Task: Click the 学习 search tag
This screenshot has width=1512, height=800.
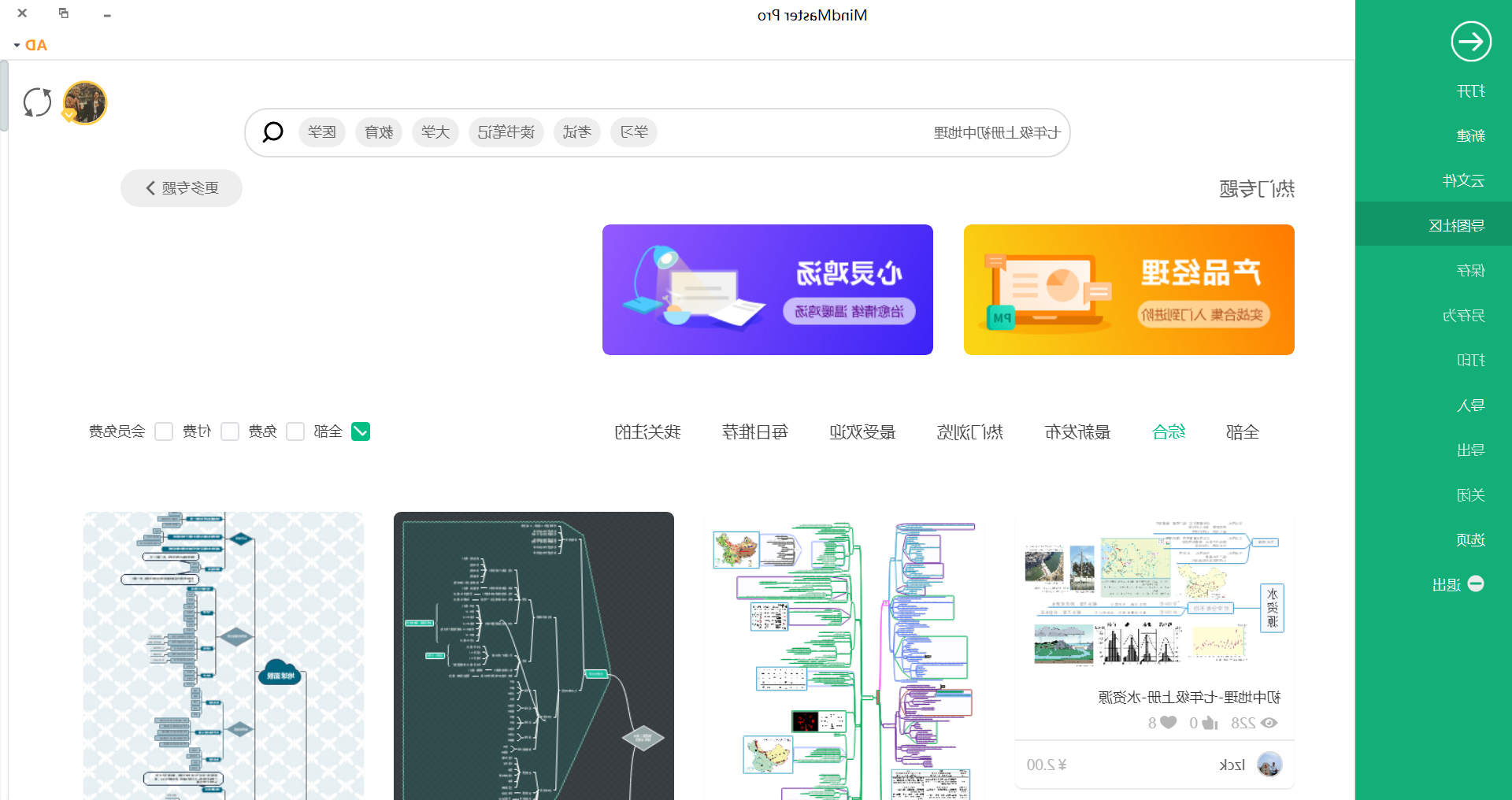Action: [x=634, y=132]
